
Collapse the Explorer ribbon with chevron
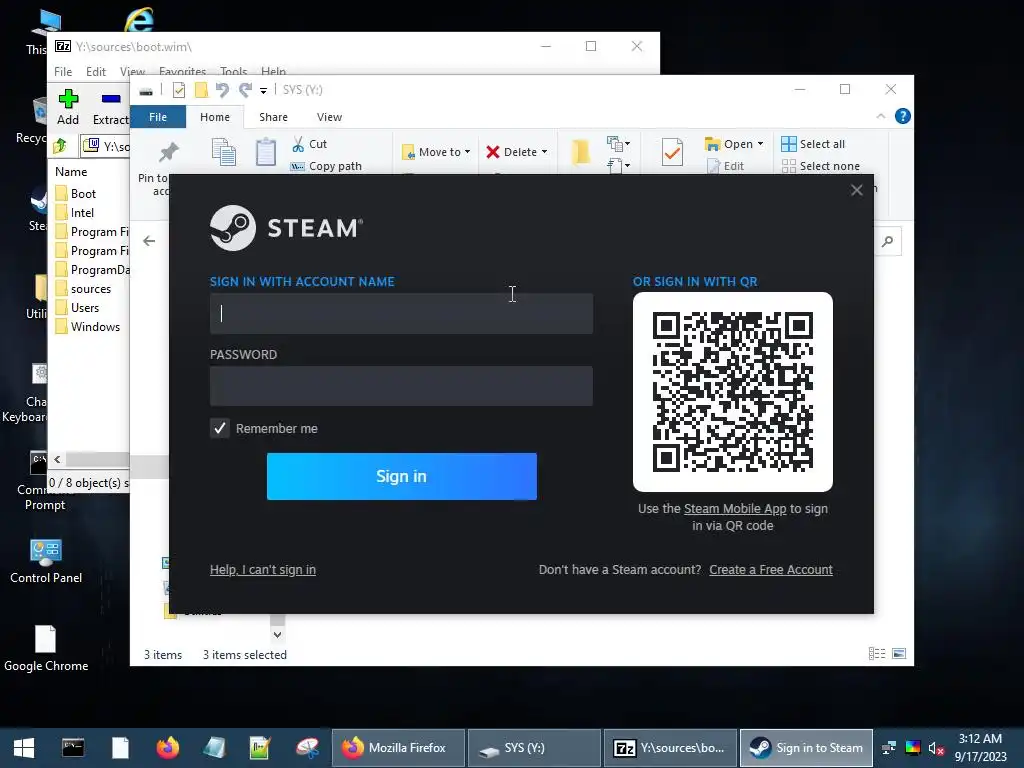pos(881,116)
